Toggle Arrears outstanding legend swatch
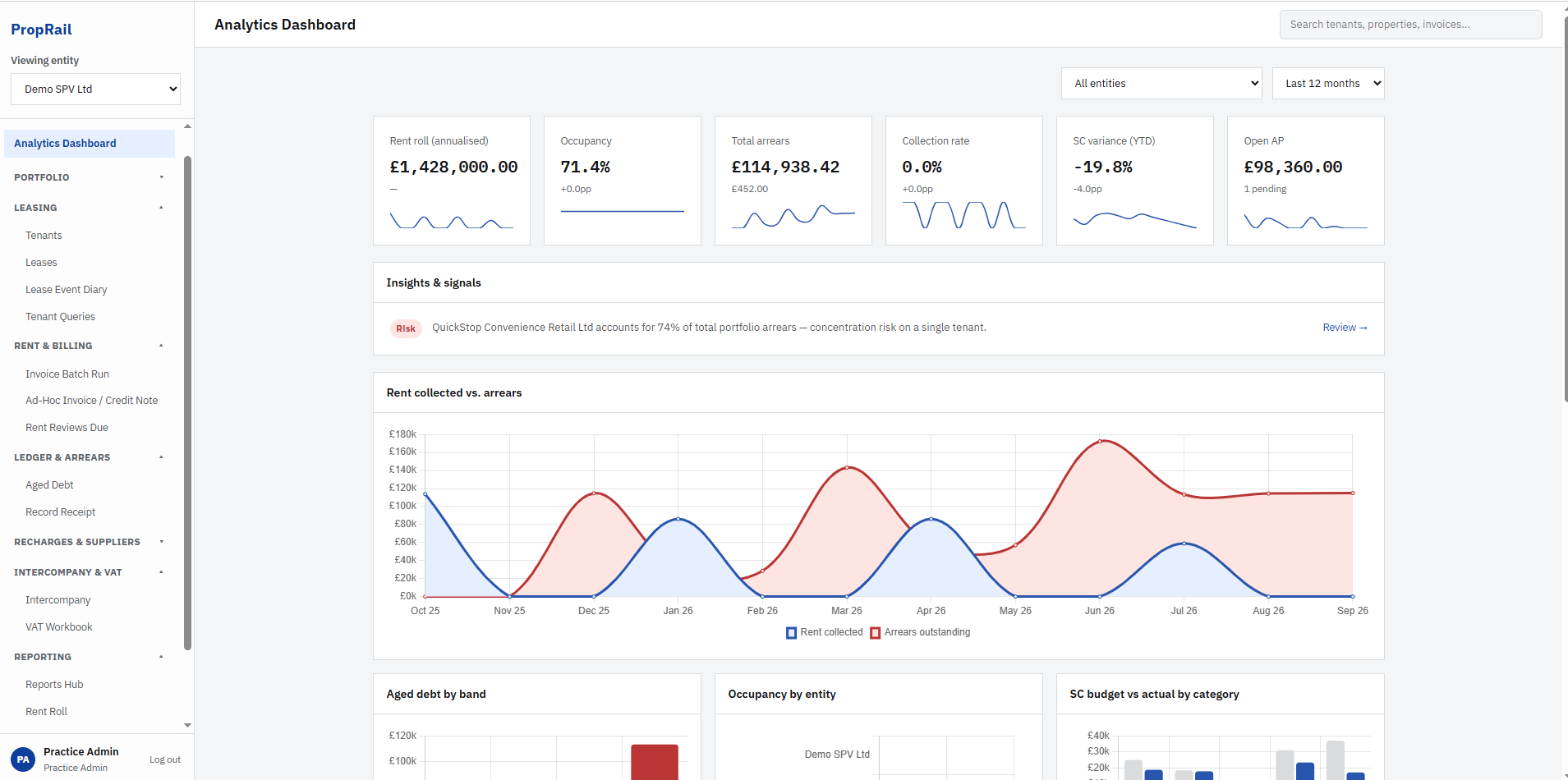The height and width of the screenshot is (780, 1568). point(876,633)
